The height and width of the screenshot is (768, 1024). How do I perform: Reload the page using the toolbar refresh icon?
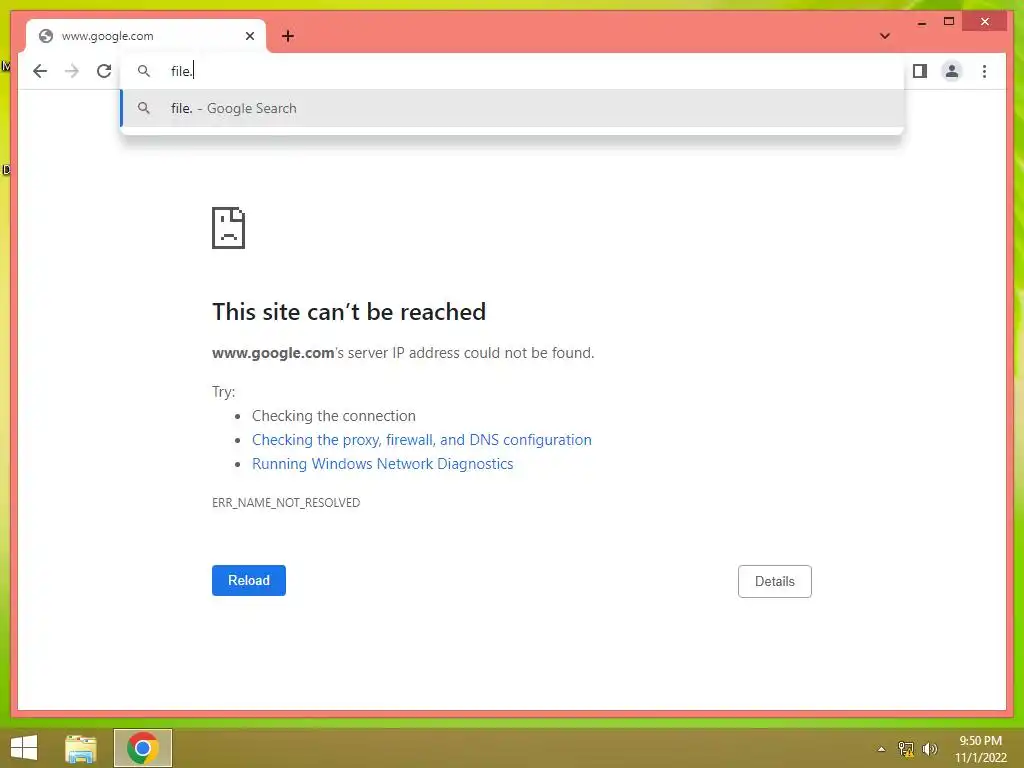104,71
